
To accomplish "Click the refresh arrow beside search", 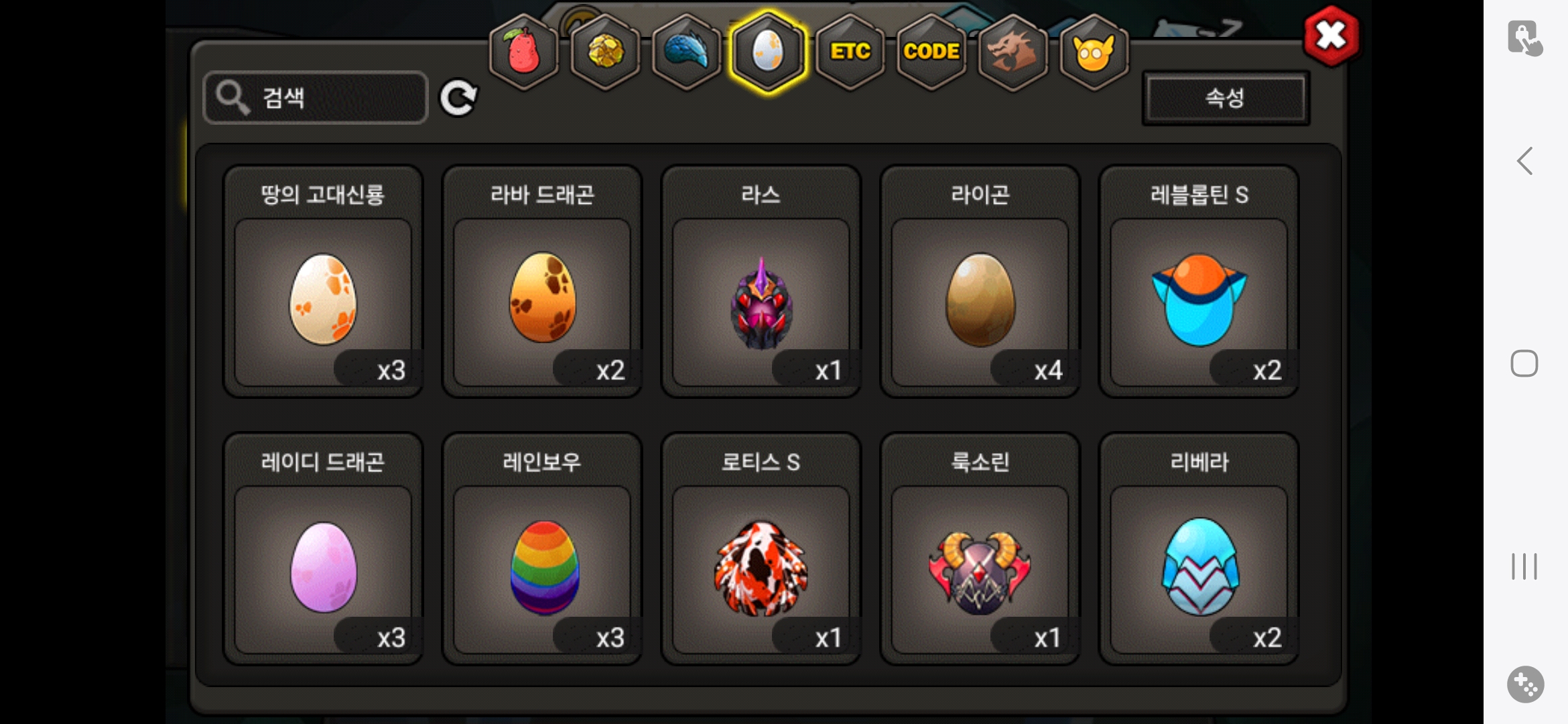I will (459, 98).
